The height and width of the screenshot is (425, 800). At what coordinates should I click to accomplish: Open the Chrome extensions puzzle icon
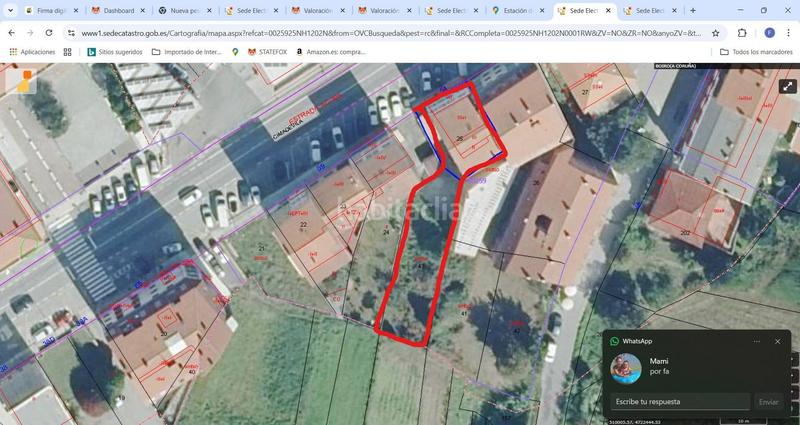point(742,32)
